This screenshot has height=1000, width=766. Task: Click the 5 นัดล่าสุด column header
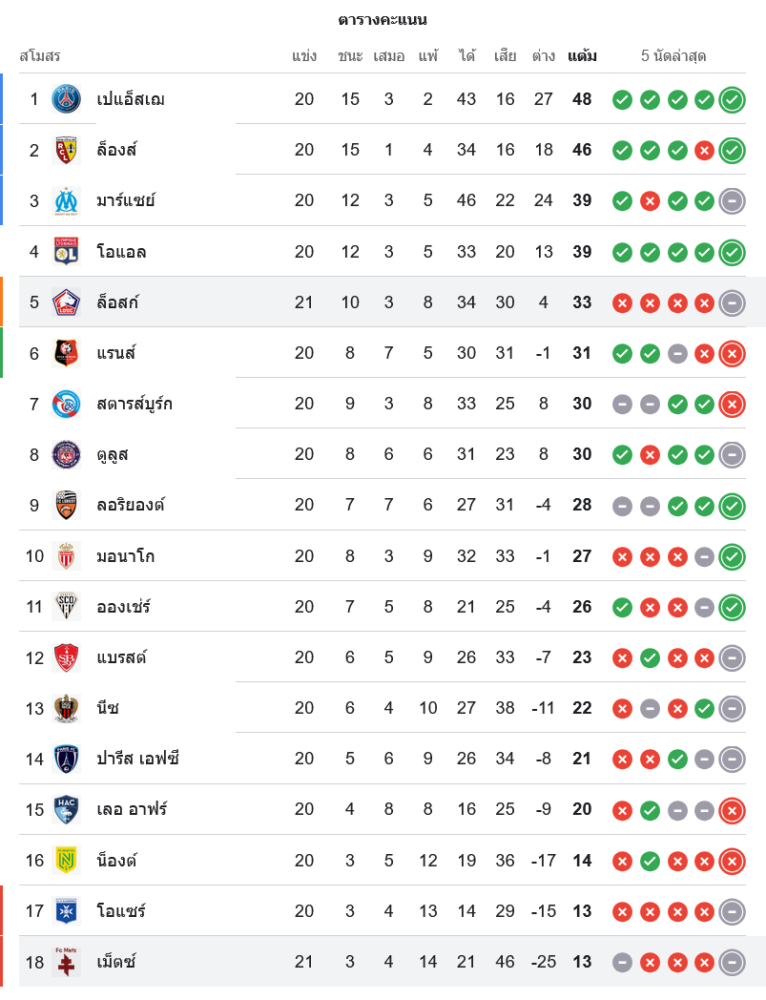coord(674,56)
